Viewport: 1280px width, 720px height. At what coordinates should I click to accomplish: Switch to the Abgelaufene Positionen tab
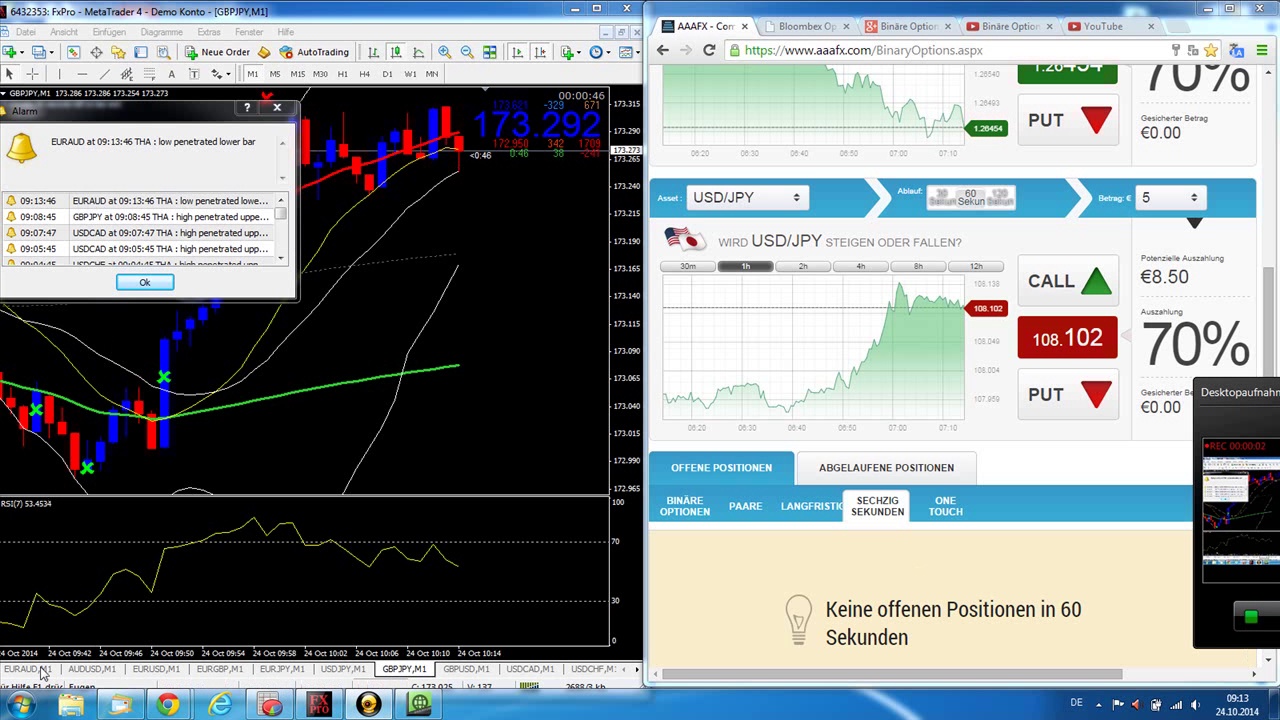(886, 468)
